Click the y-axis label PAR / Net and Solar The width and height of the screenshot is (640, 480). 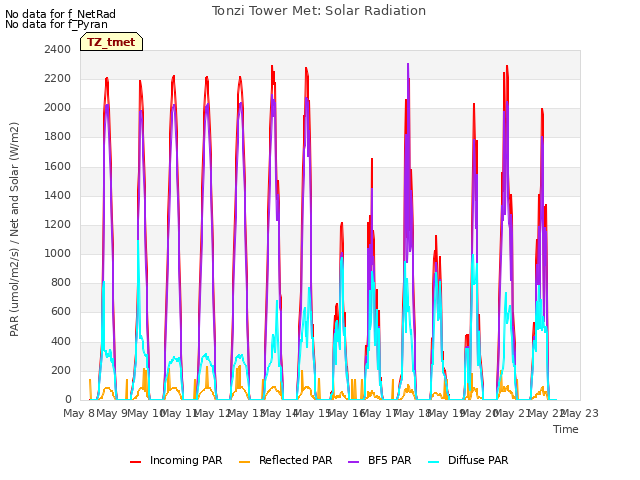pyautogui.click(x=14, y=229)
